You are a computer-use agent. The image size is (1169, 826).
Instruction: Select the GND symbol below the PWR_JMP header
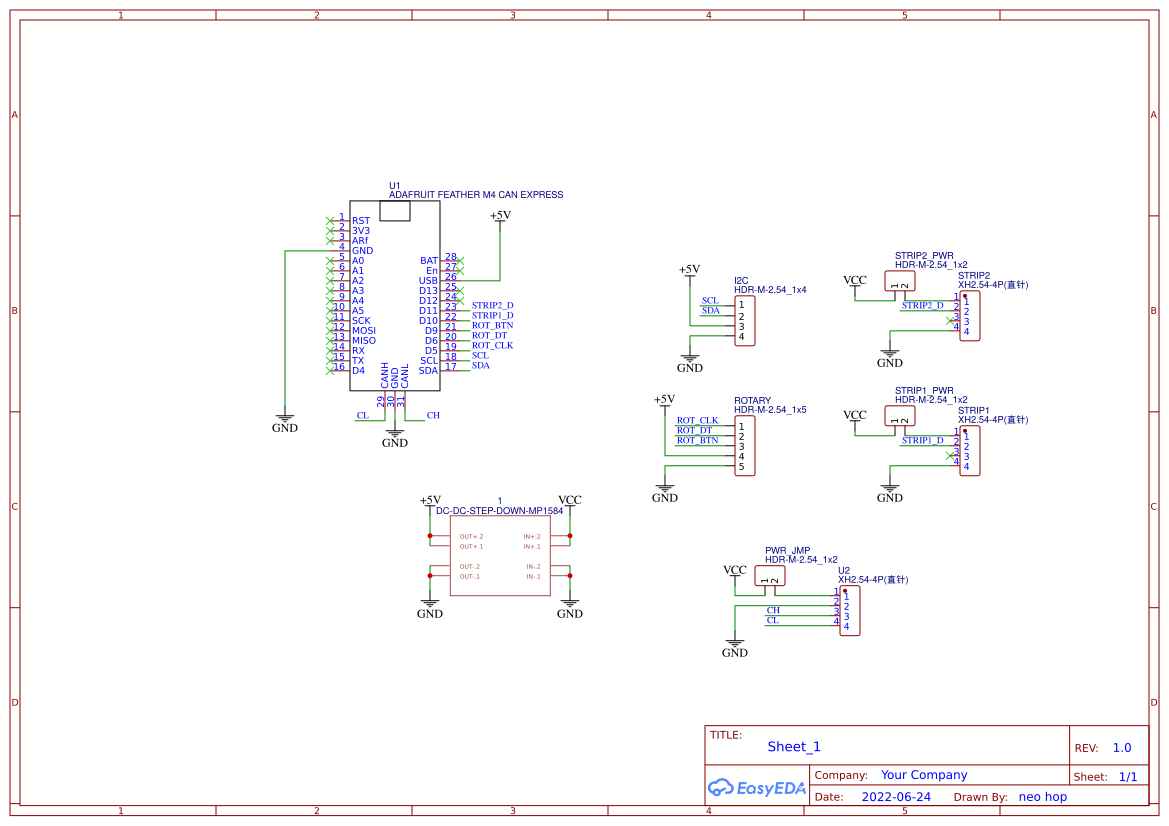tap(735, 644)
